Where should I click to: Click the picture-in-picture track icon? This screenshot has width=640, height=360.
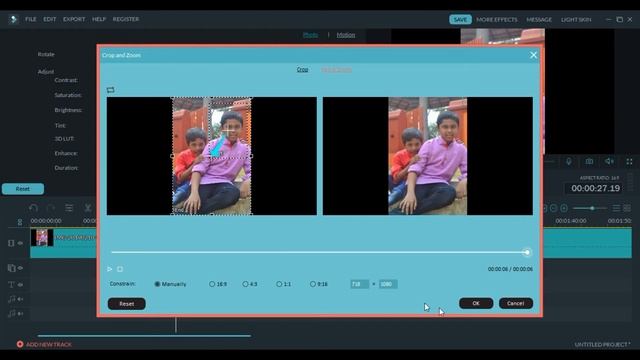click(11, 268)
